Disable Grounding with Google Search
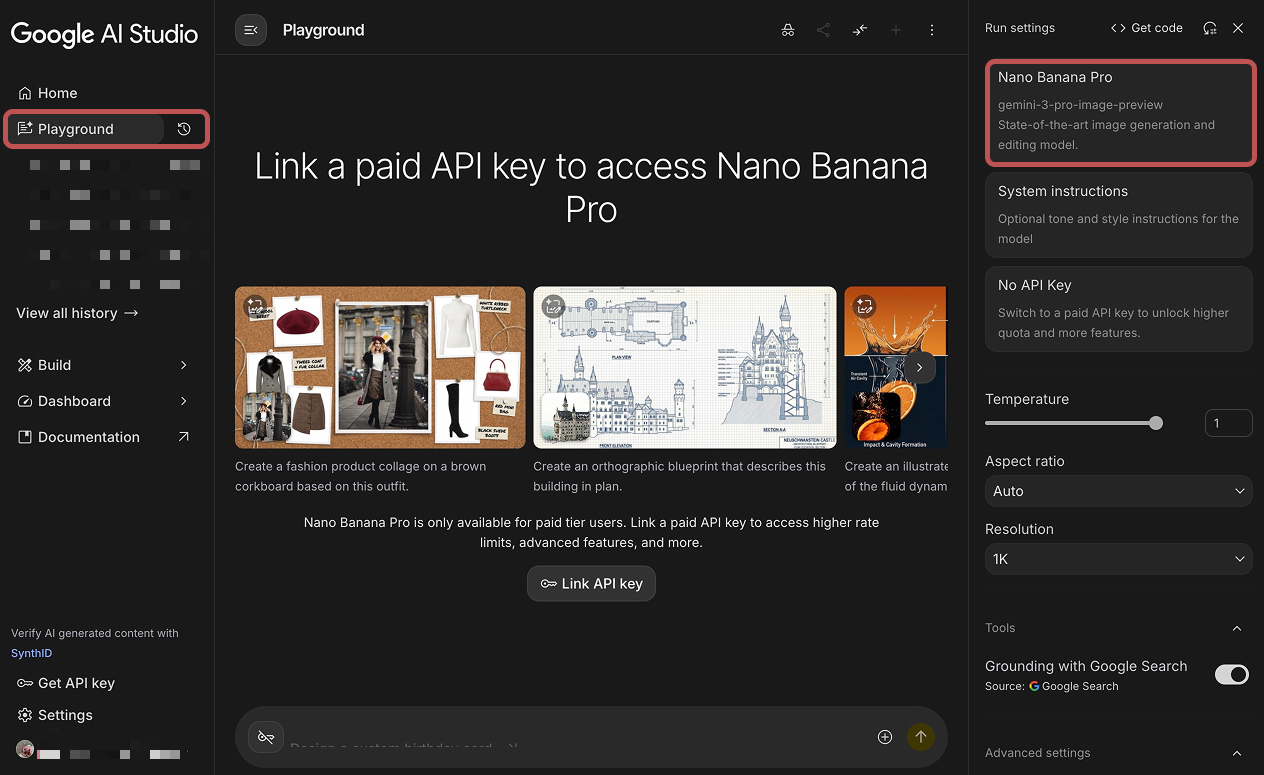The width and height of the screenshot is (1264, 775). pyautogui.click(x=1232, y=674)
